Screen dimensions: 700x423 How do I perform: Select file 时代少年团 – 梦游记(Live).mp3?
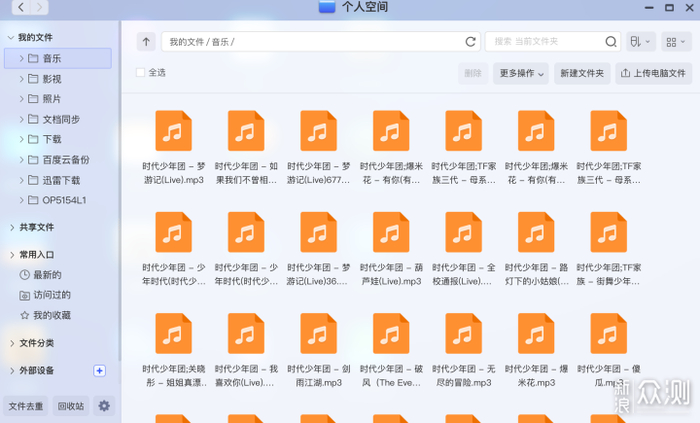[x=174, y=148]
